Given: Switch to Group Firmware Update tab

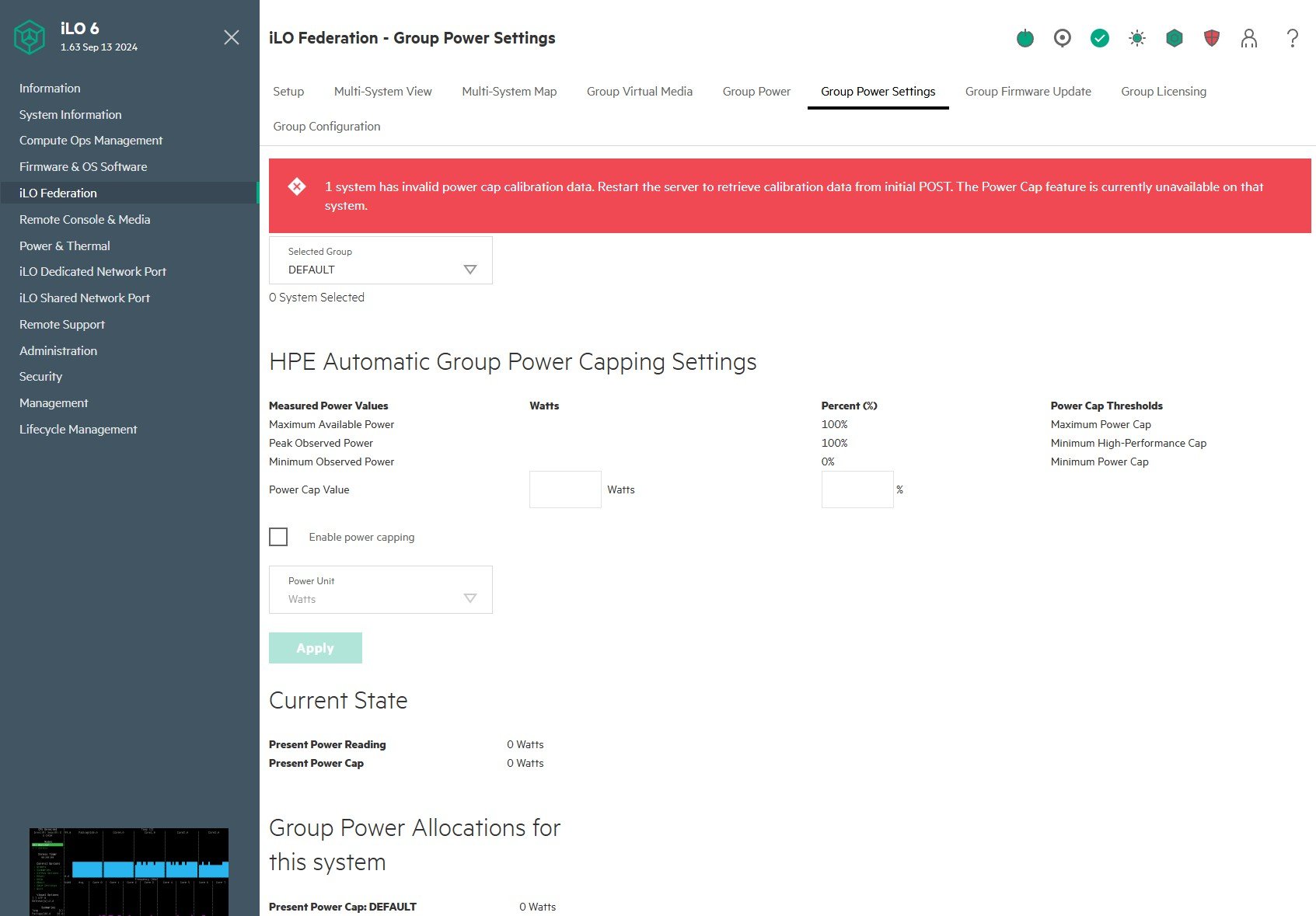Looking at the screenshot, I should click(1028, 92).
